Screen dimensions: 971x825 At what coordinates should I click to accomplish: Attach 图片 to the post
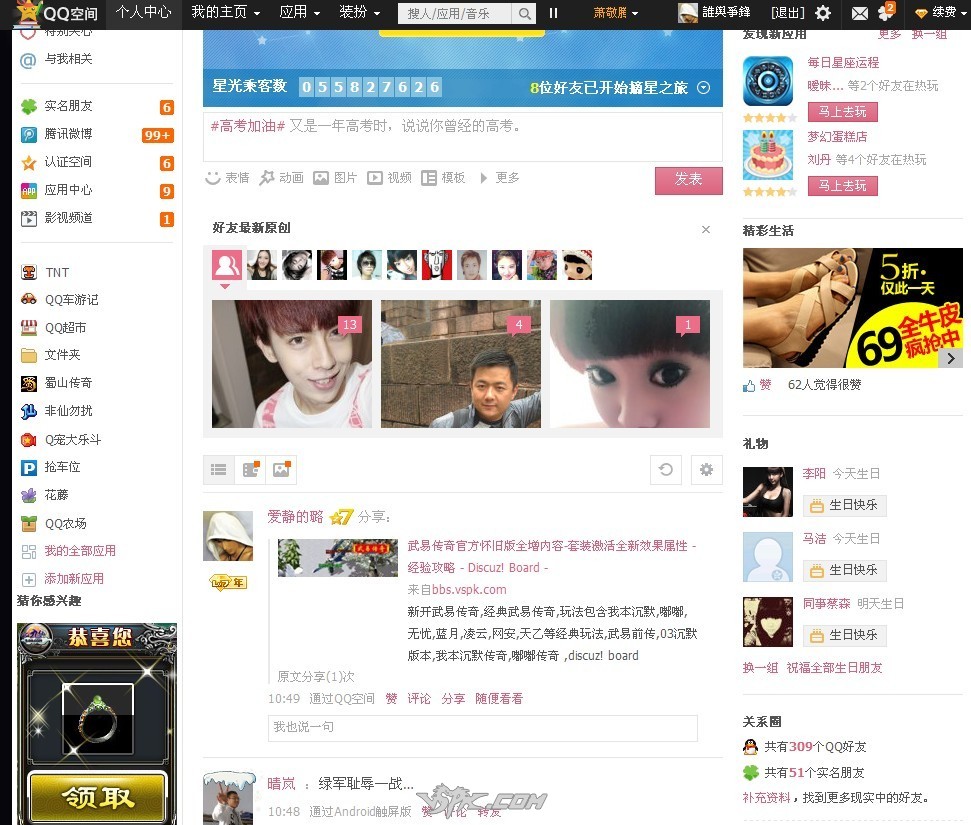(335, 178)
